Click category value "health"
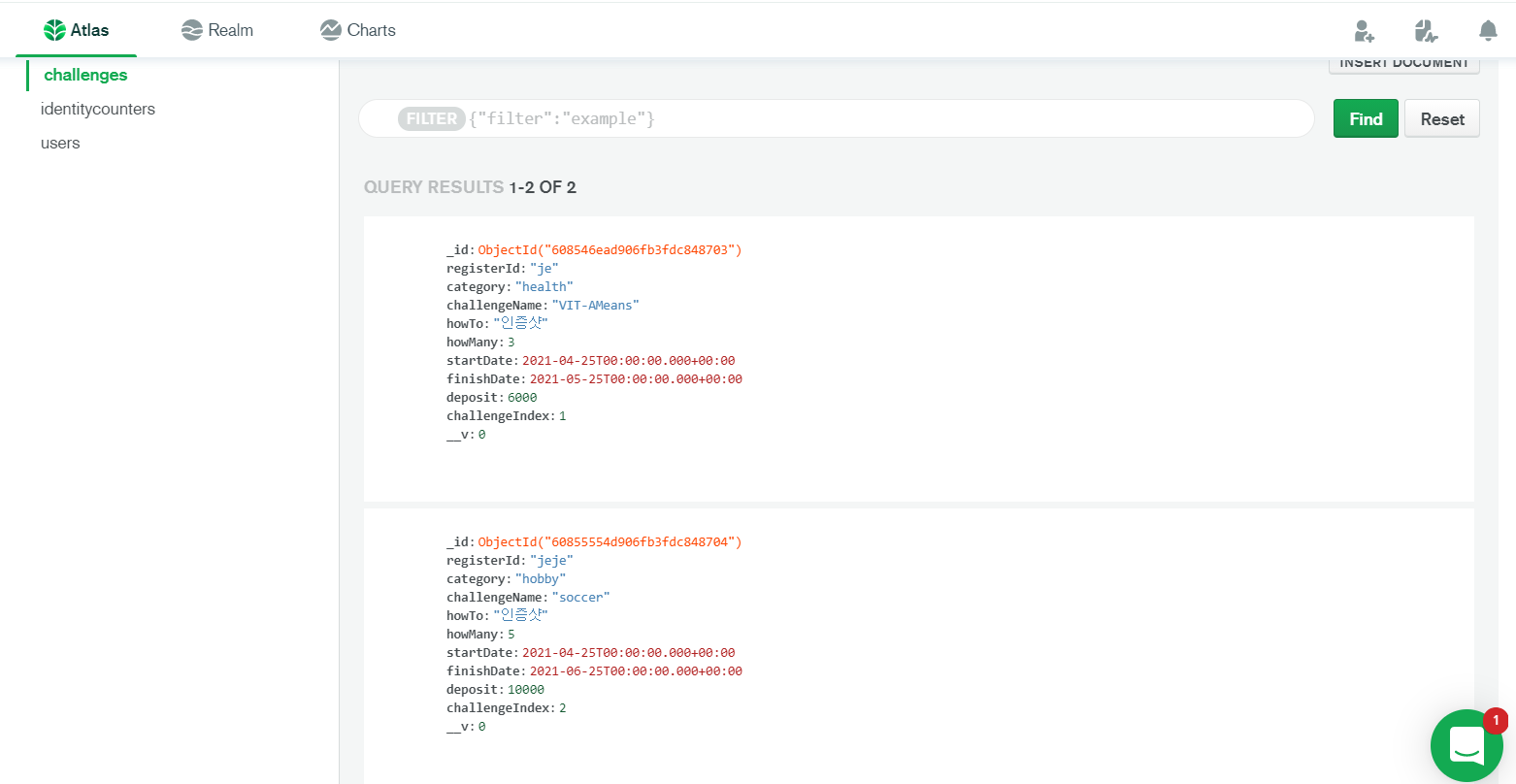Viewport: 1516px width, 784px height. tap(544, 287)
